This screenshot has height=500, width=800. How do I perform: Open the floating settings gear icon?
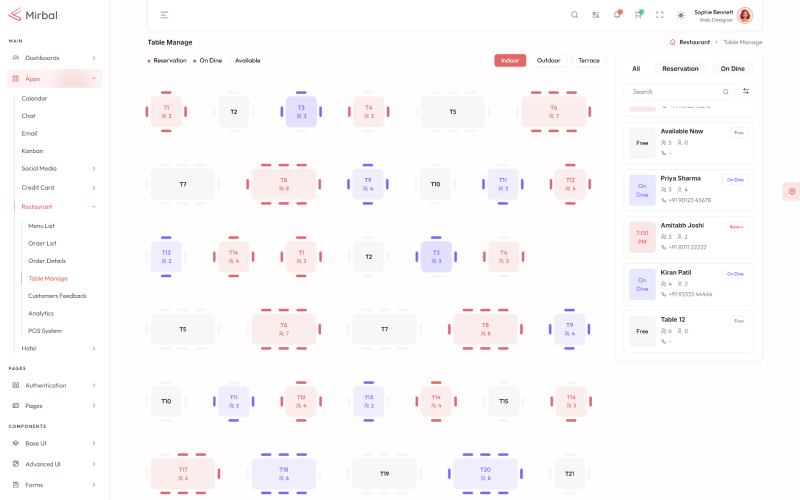(791, 191)
